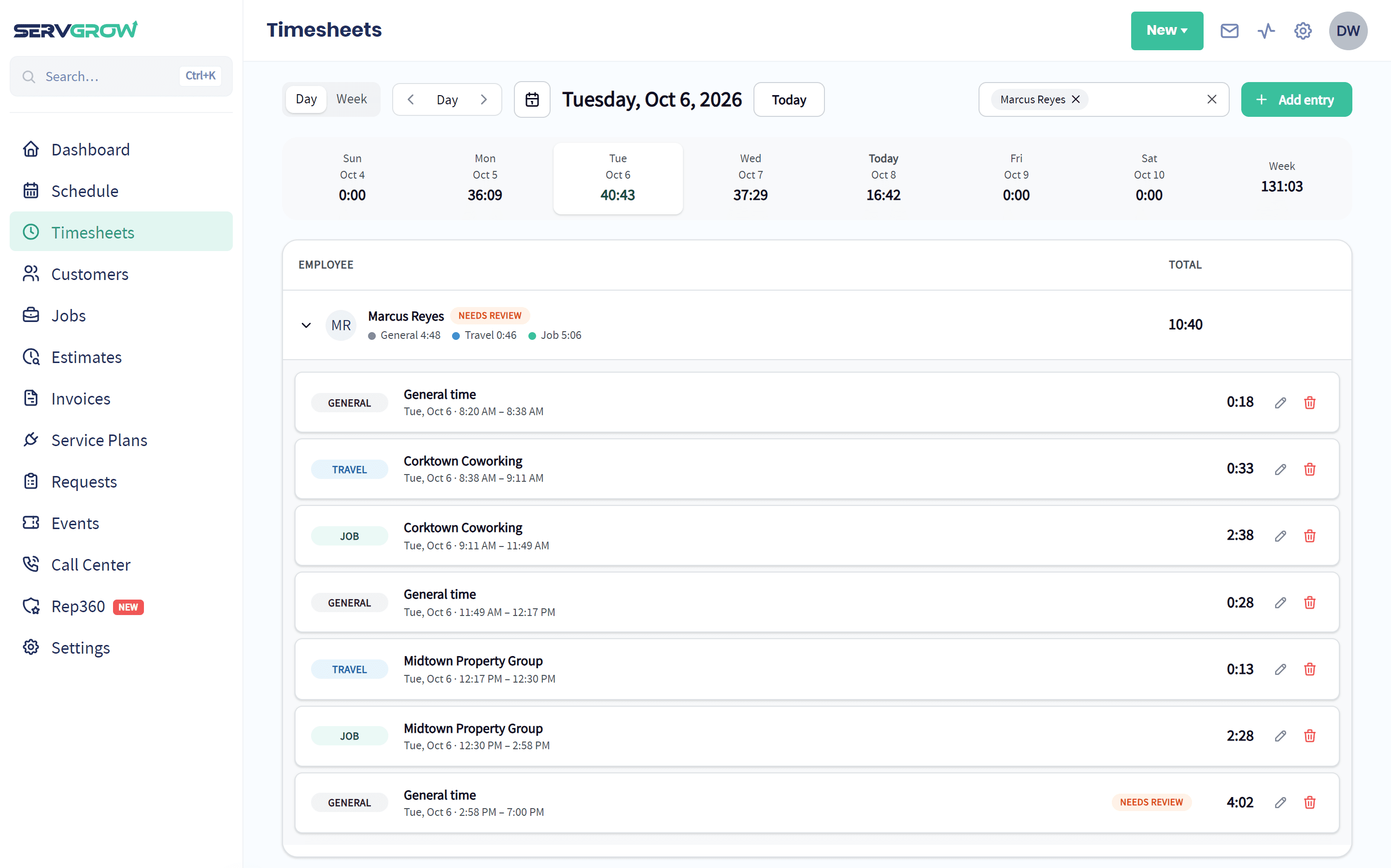This screenshot has height=868, width=1391.
Task: Open Dashboard in the sidebar
Action: click(121, 149)
